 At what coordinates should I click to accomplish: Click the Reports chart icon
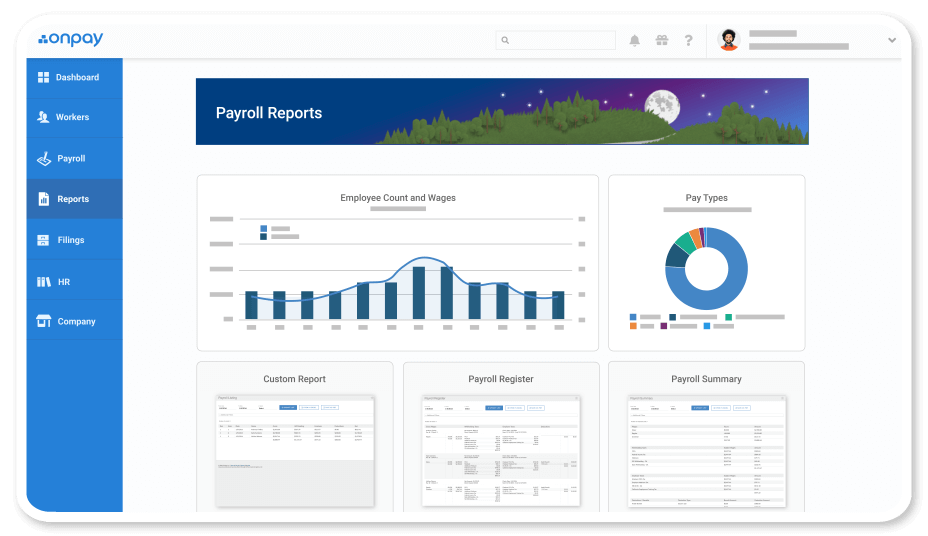click(43, 199)
